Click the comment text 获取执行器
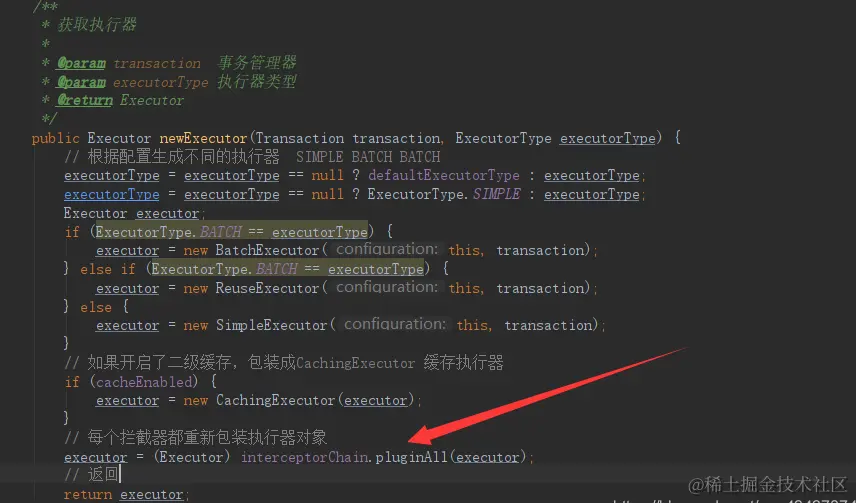Viewport: 856px width, 503px height. pos(97,25)
